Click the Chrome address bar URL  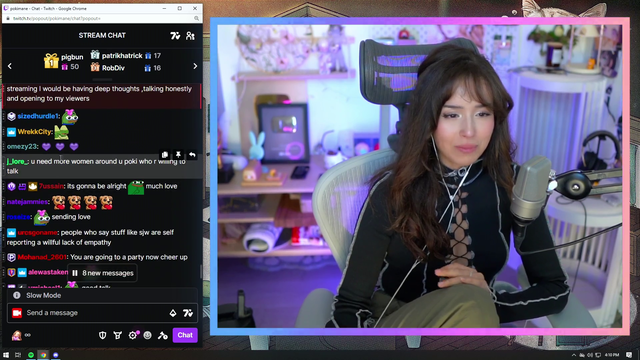click(x=57, y=18)
